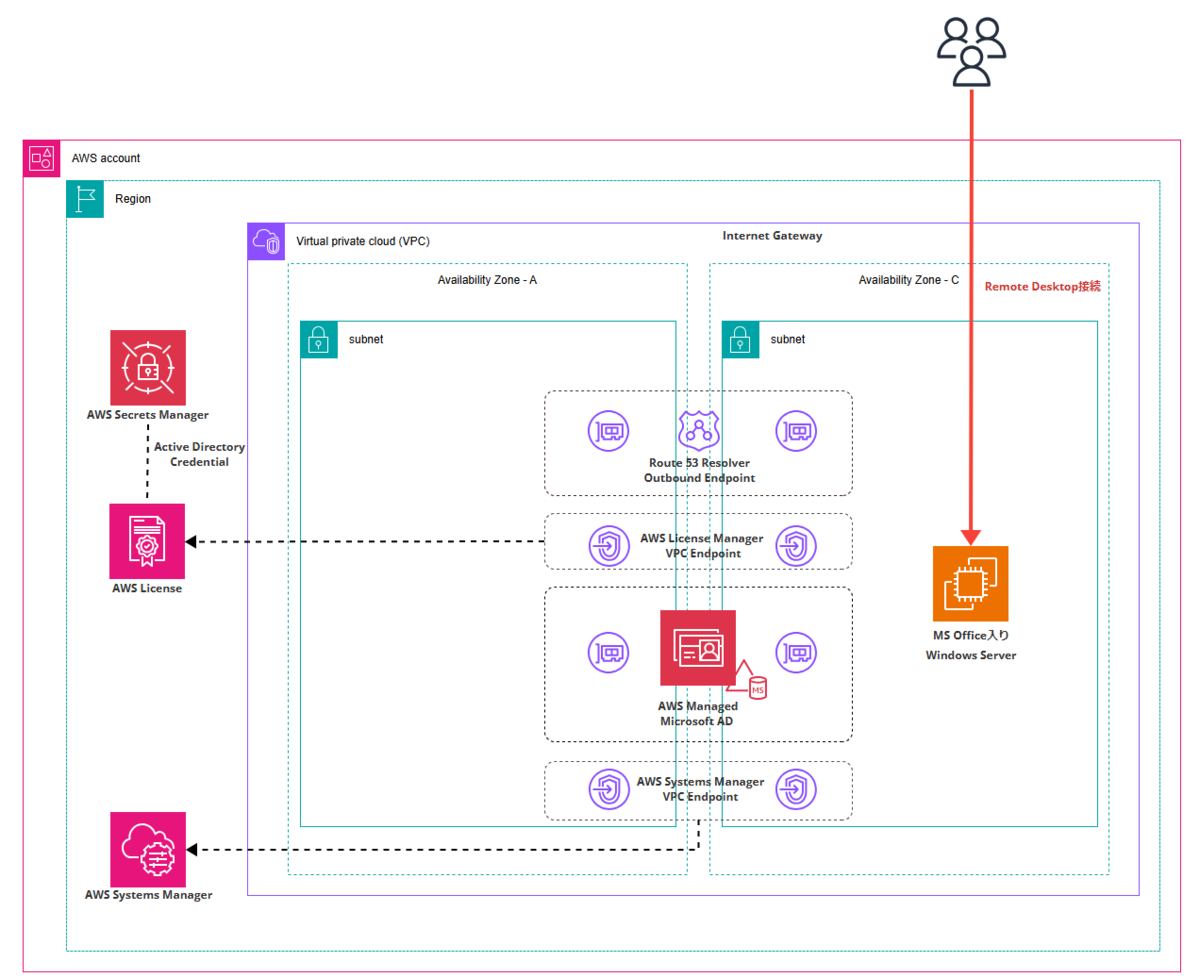Click the "AWS Managed Microsoft AD" caption
The image size is (1200, 978).
tap(698, 714)
